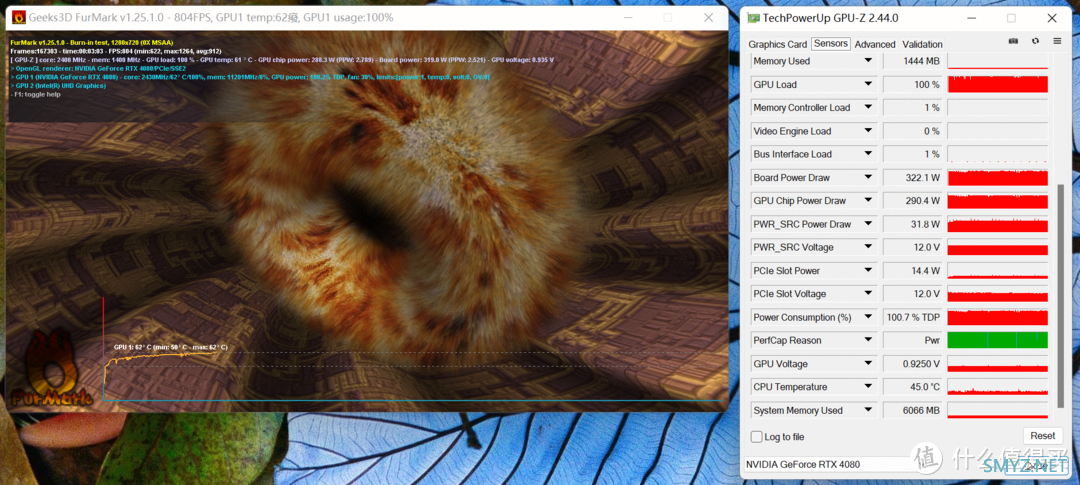Minimize the GPU-Z window
This screenshot has height=485, width=1080.
[972, 18]
